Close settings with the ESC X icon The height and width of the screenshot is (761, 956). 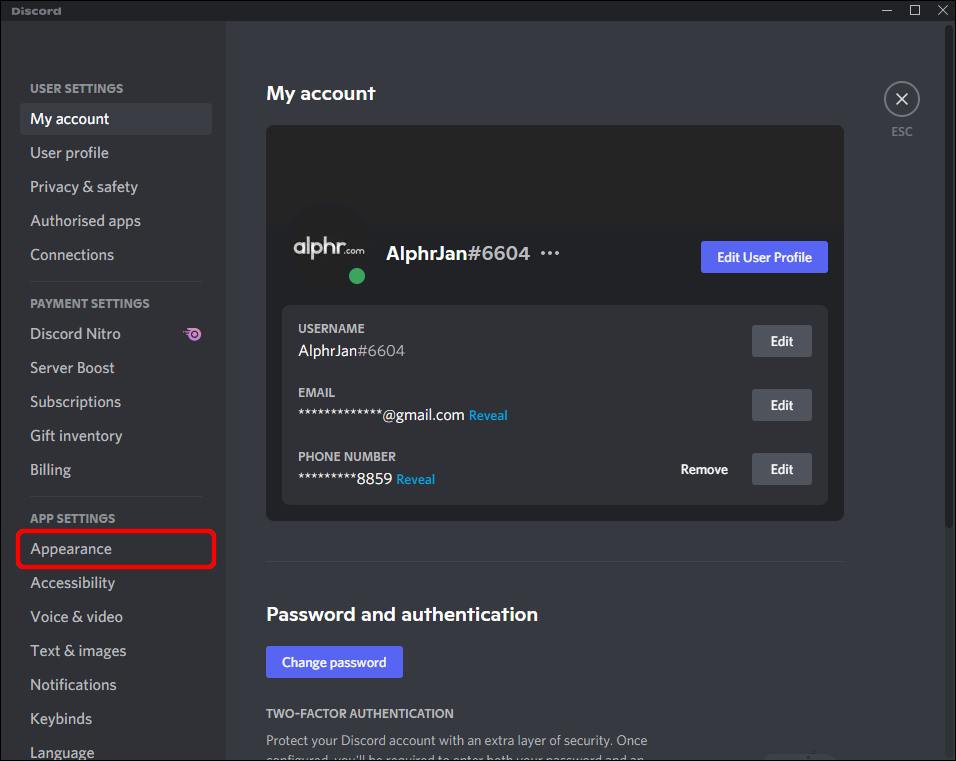pos(901,99)
